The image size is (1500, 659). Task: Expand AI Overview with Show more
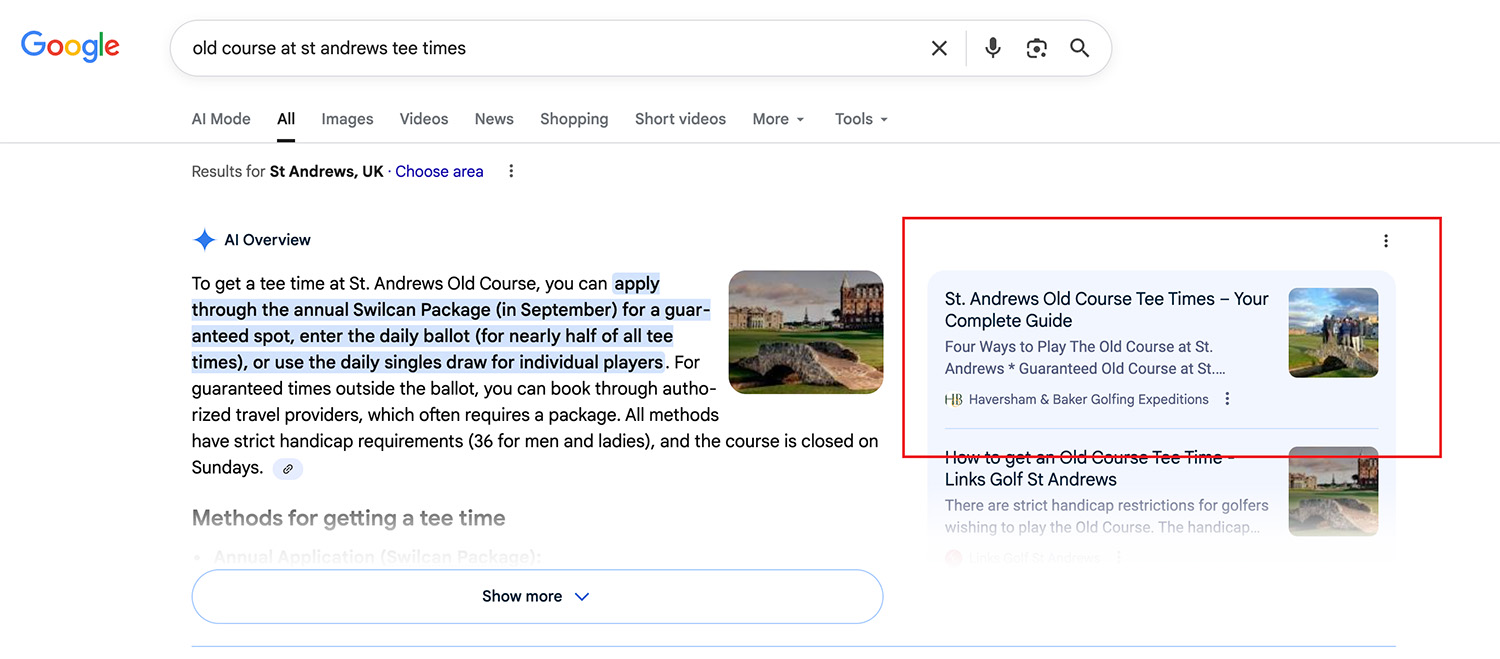click(x=537, y=596)
